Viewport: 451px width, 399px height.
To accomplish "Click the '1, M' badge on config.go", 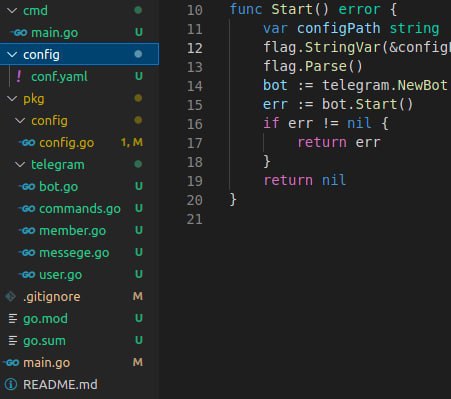I will pos(132,142).
